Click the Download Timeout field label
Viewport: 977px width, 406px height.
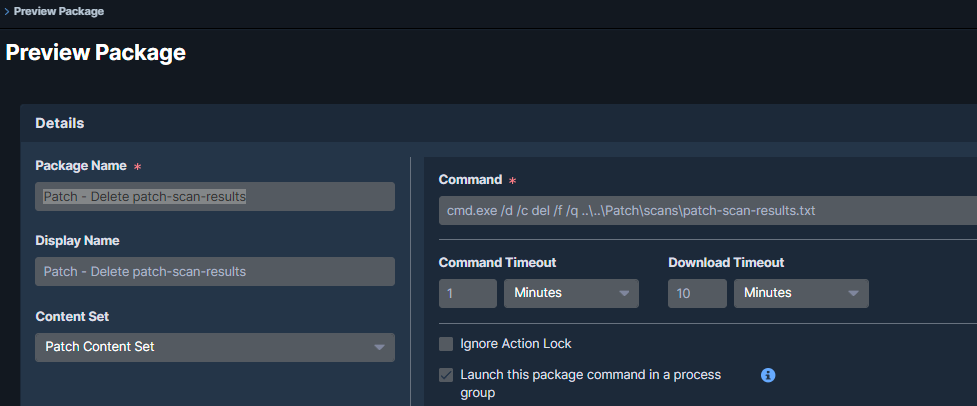point(726,262)
